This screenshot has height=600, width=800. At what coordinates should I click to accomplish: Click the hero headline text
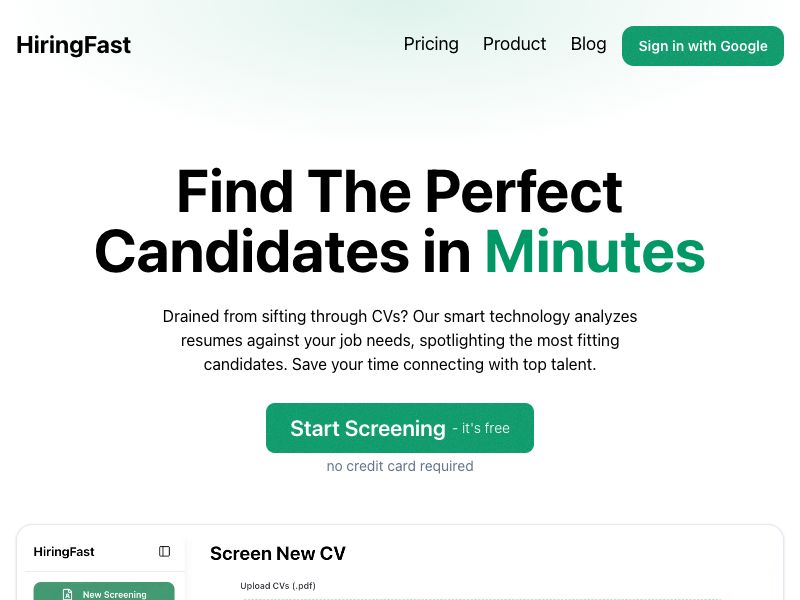coord(400,222)
